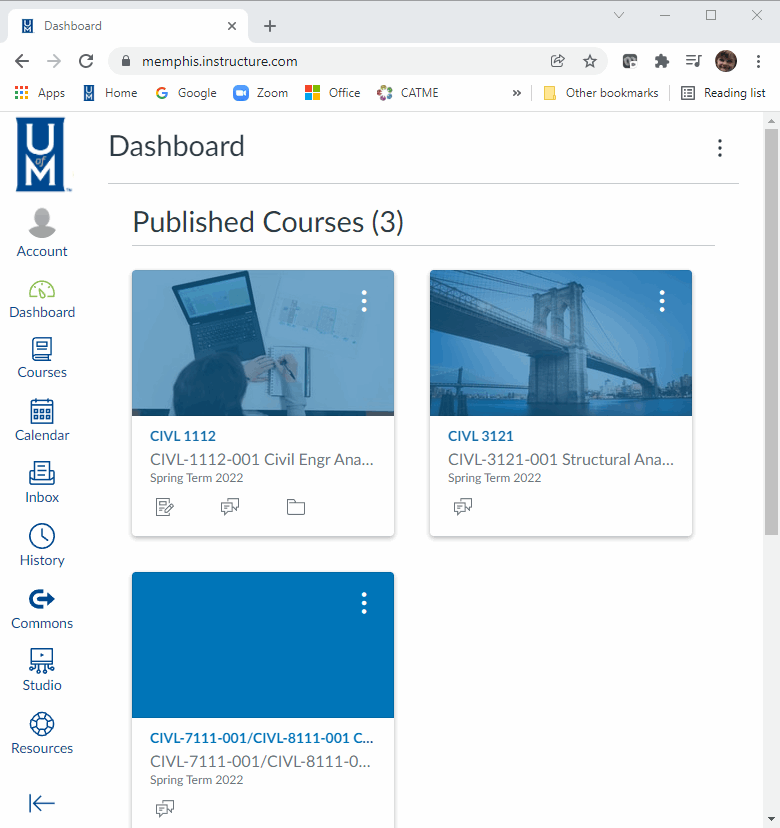Open the CIVL 3121 course link

click(481, 436)
